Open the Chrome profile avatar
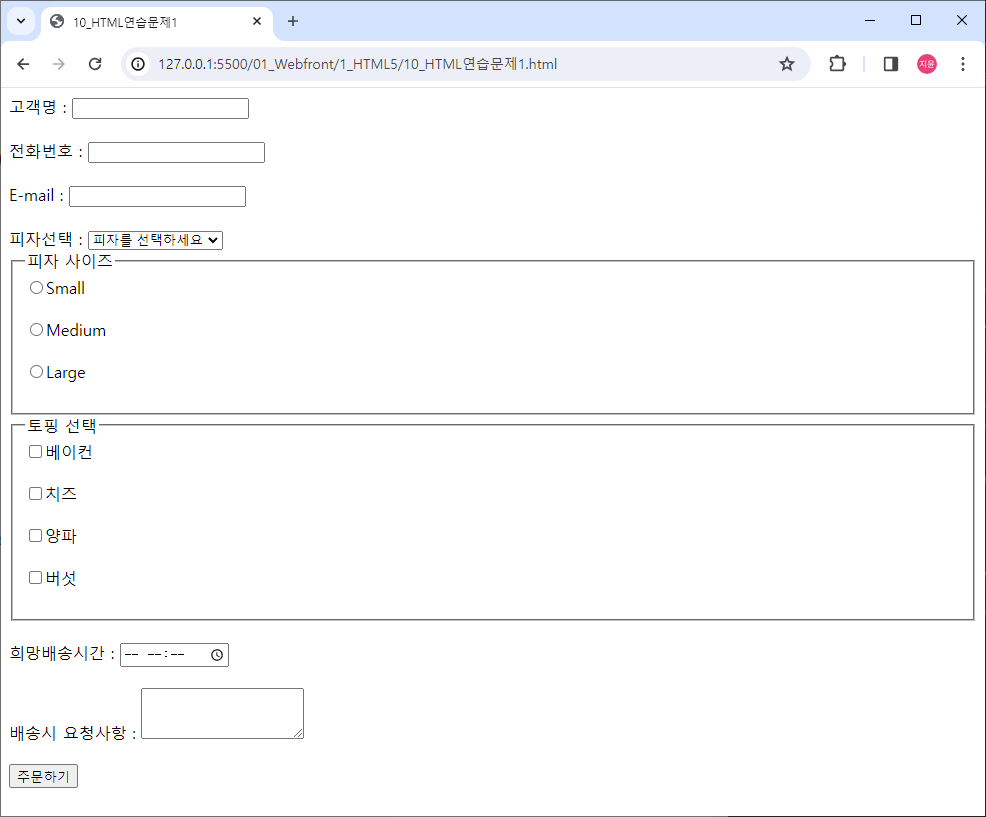 (x=926, y=64)
